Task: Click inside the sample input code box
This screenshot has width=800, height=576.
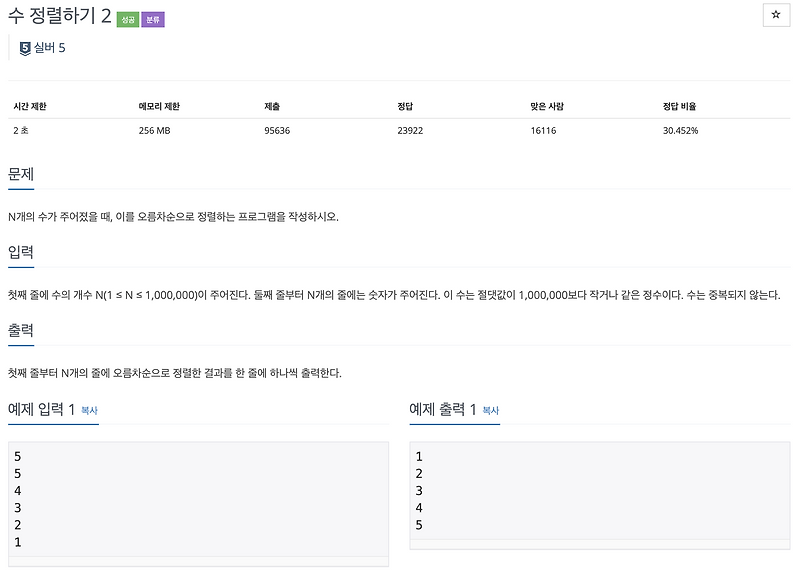Action: (x=195, y=500)
